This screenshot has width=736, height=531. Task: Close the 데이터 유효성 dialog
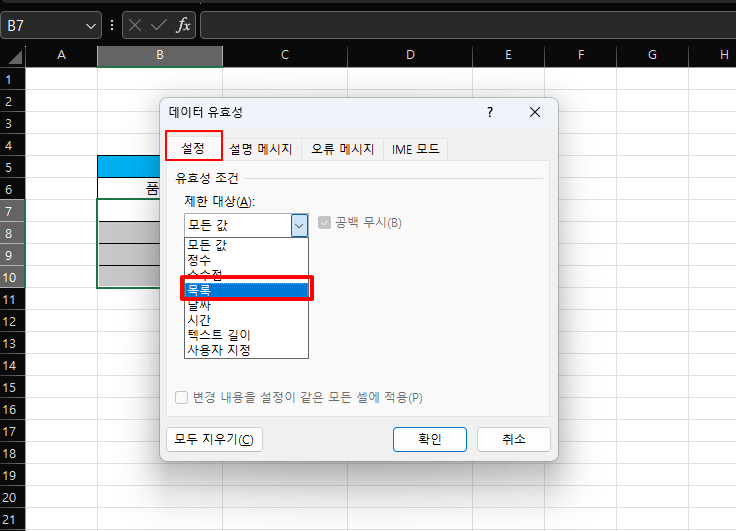pyautogui.click(x=535, y=112)
